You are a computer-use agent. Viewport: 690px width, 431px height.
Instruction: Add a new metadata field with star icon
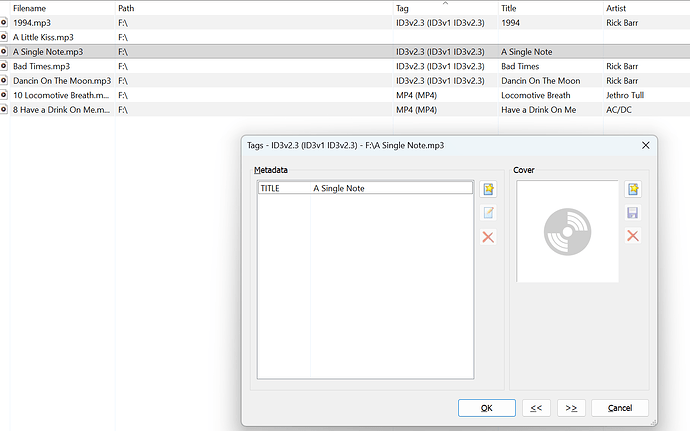click(x=488, y=189)
